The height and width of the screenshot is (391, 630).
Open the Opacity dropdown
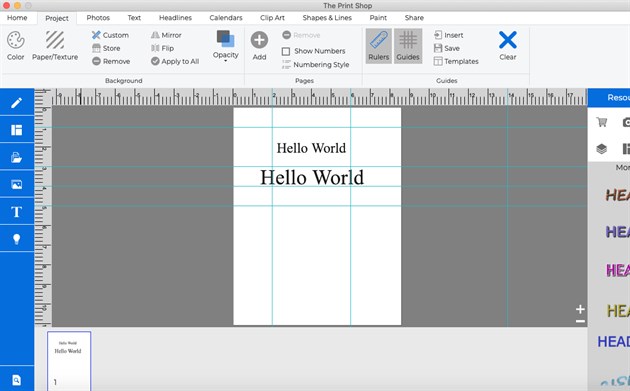coord(225,46)
